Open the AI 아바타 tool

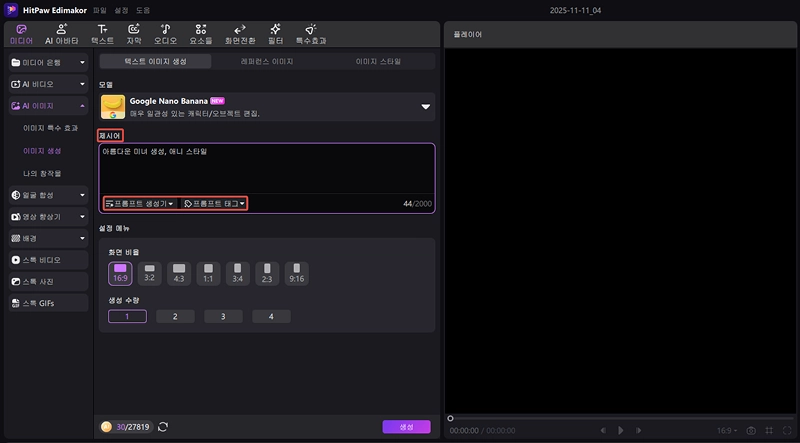62,34
